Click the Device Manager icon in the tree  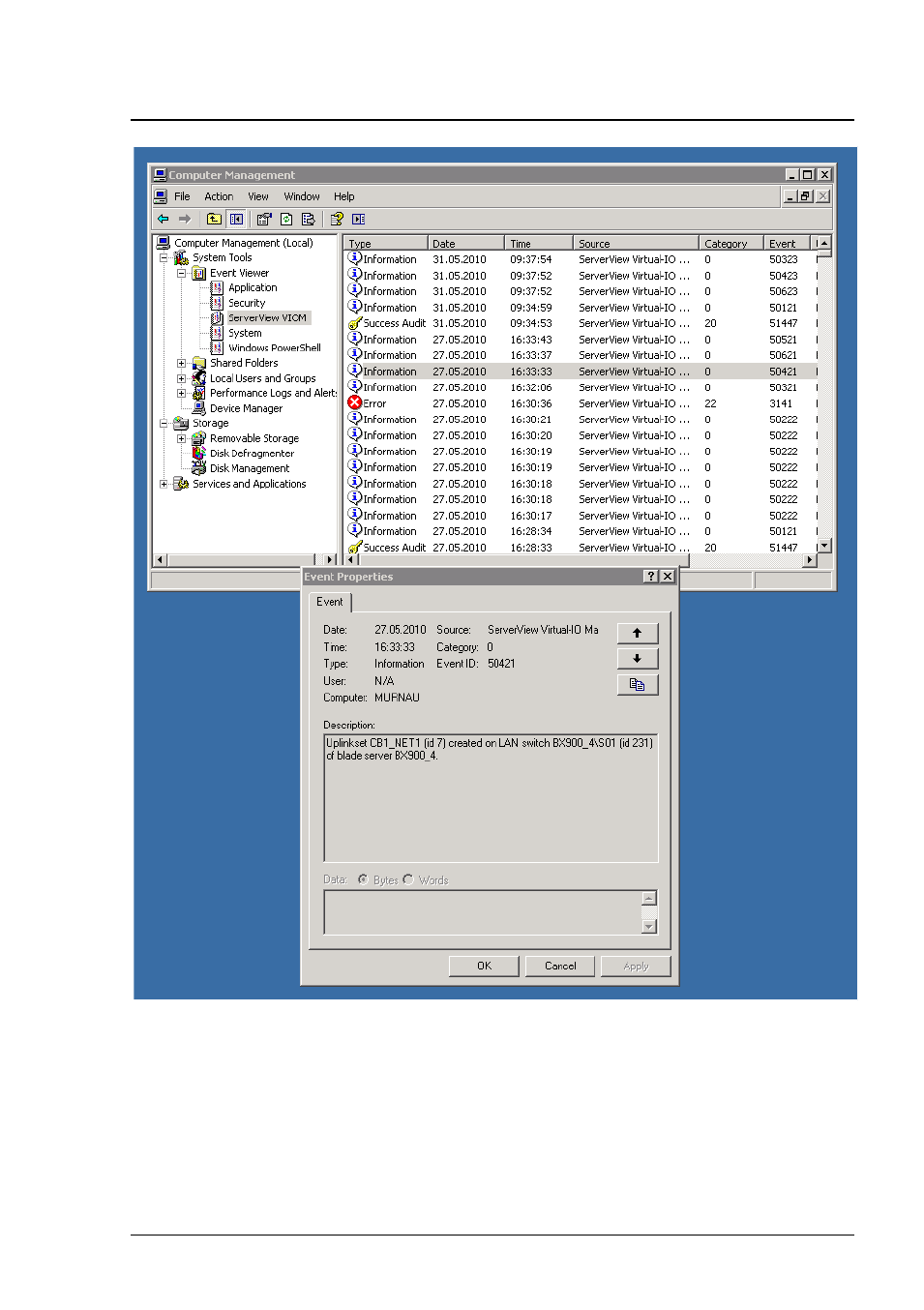[198, 408]
